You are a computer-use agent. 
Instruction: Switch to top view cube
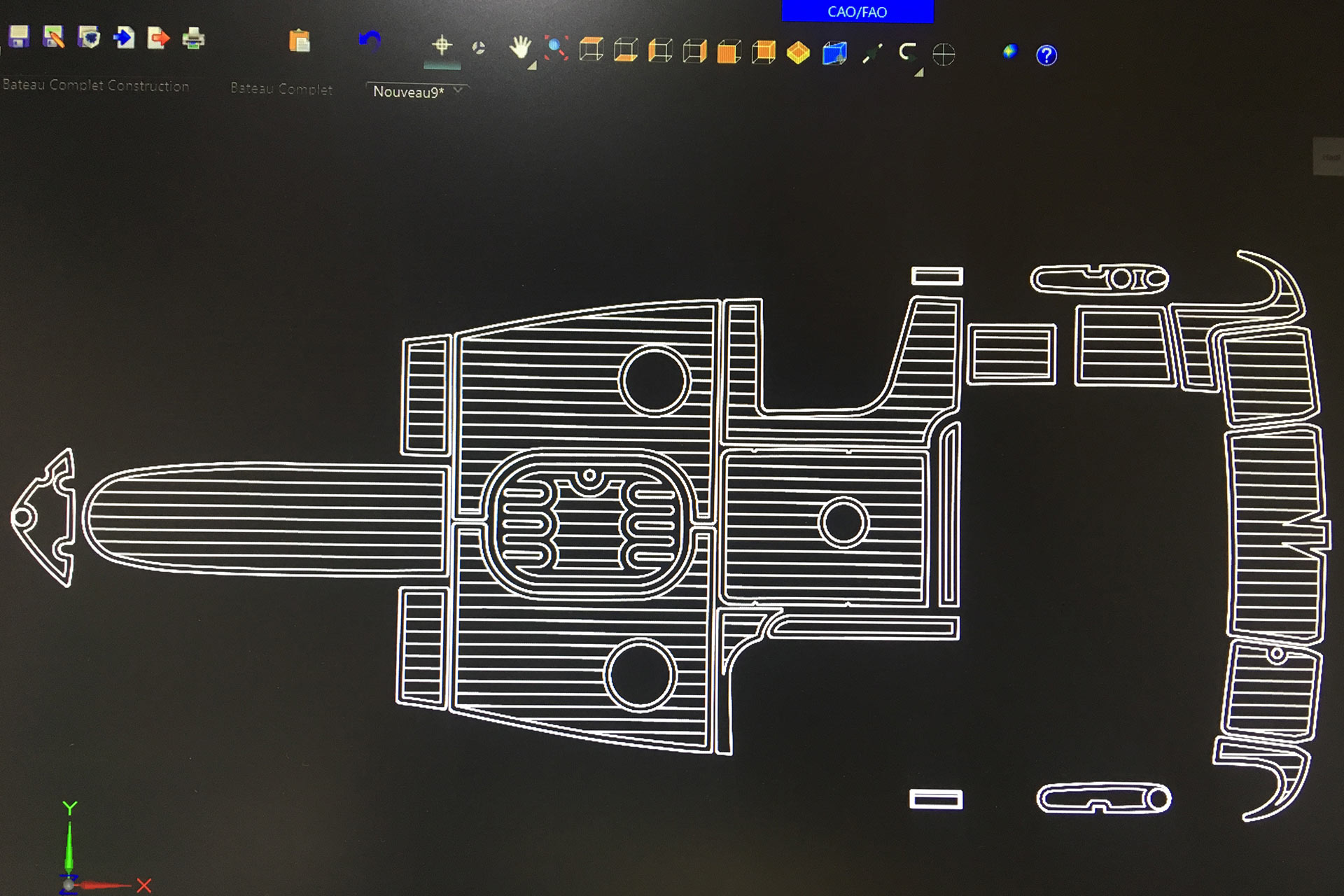591,50
